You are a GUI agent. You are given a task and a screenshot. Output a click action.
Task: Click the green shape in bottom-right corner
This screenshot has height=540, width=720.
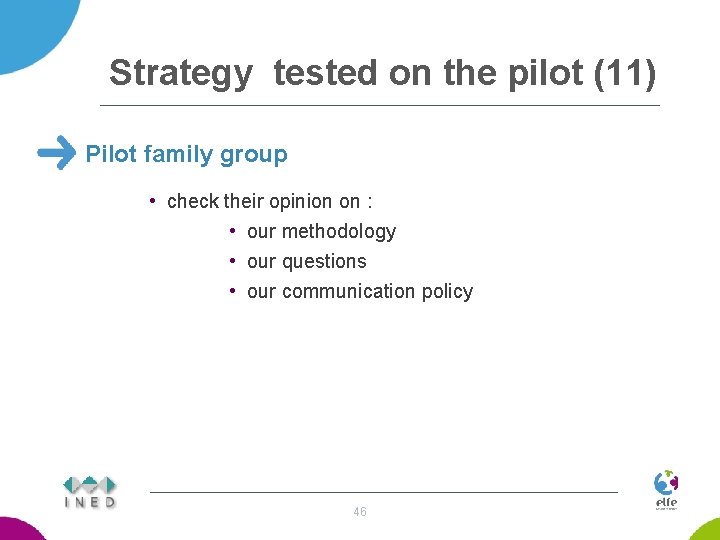pyautogui.click(x=705, y=530)
